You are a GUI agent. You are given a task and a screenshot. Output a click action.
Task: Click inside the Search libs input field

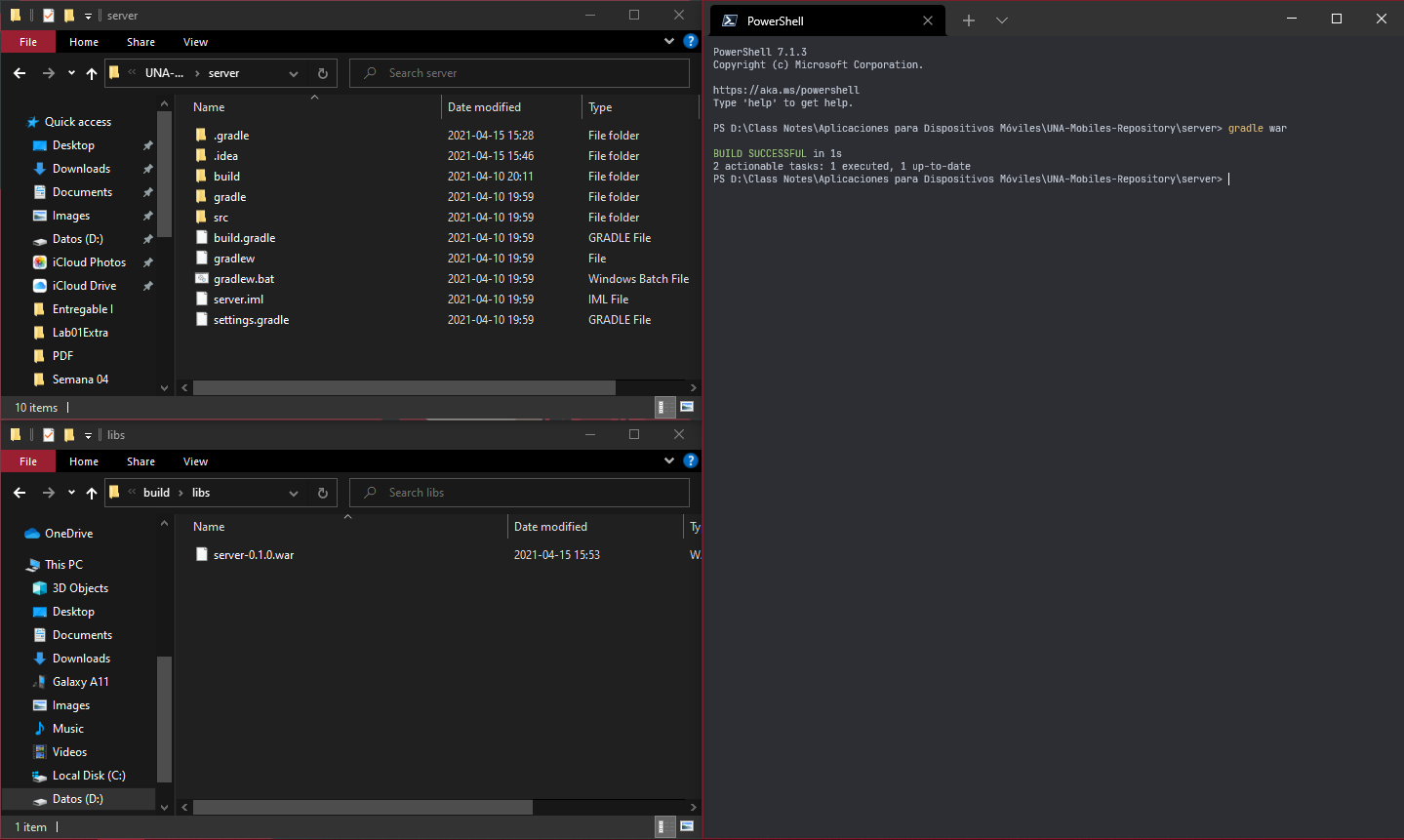coord(518,492)
